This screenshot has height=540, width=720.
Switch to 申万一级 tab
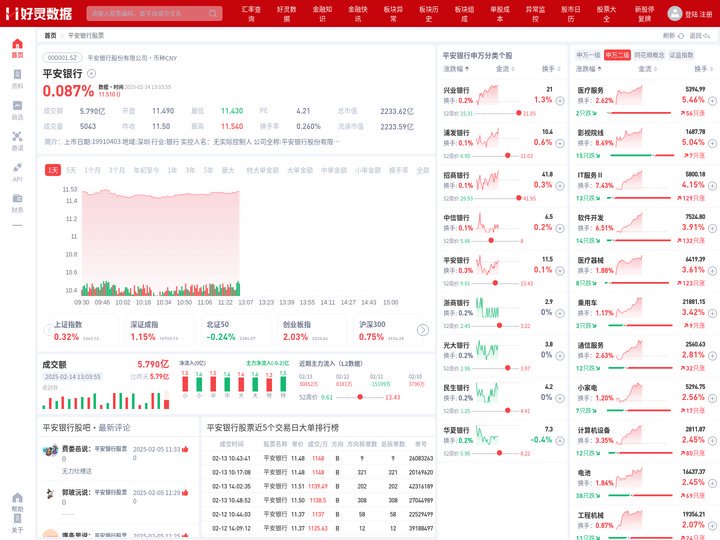(x=588, y=55)
